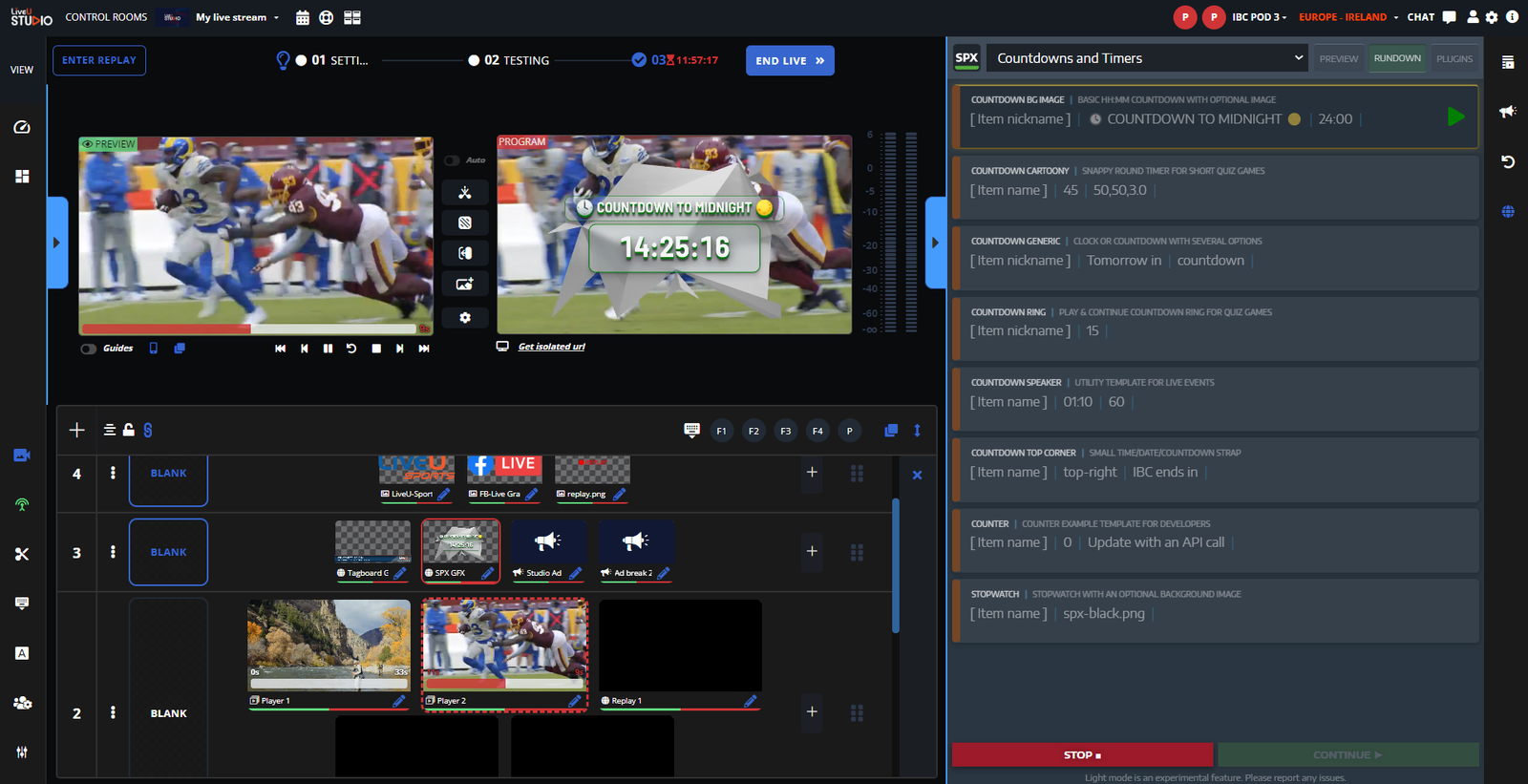Open My live stream dropdown
This screenshot has width=1528, height=784.
(237, 17)
